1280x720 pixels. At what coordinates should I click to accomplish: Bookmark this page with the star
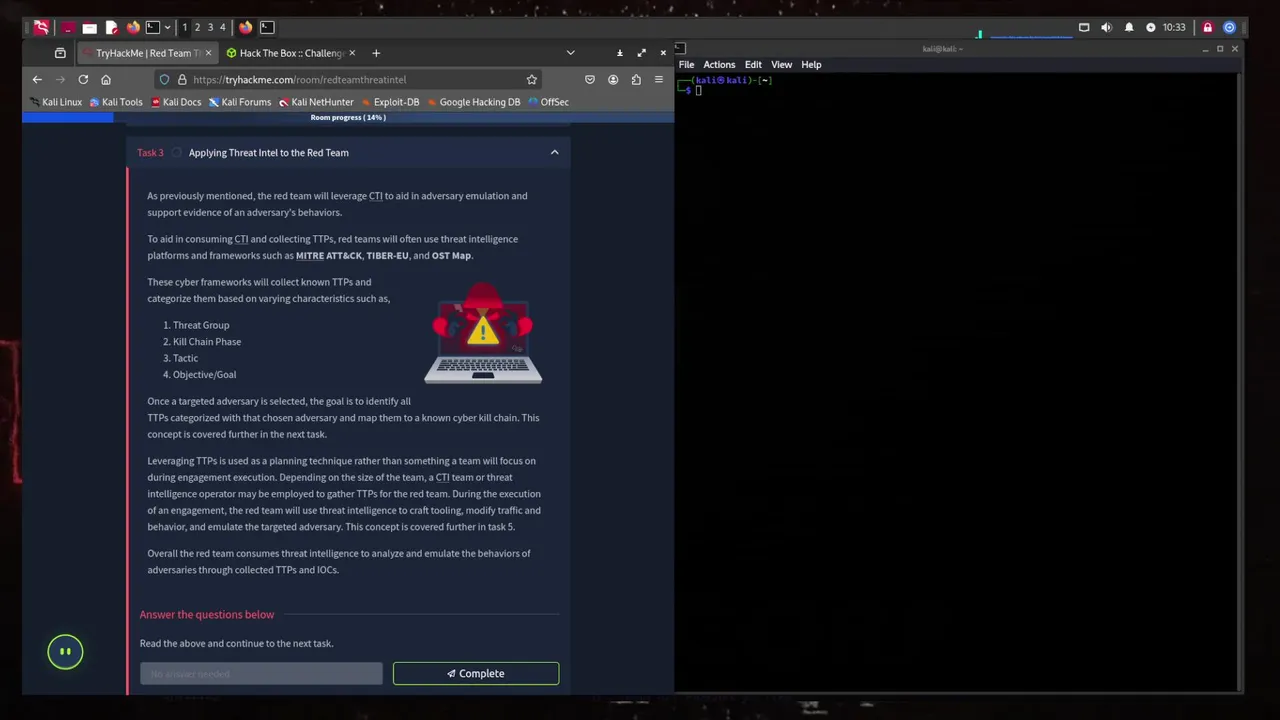click(x=531, y=79)
